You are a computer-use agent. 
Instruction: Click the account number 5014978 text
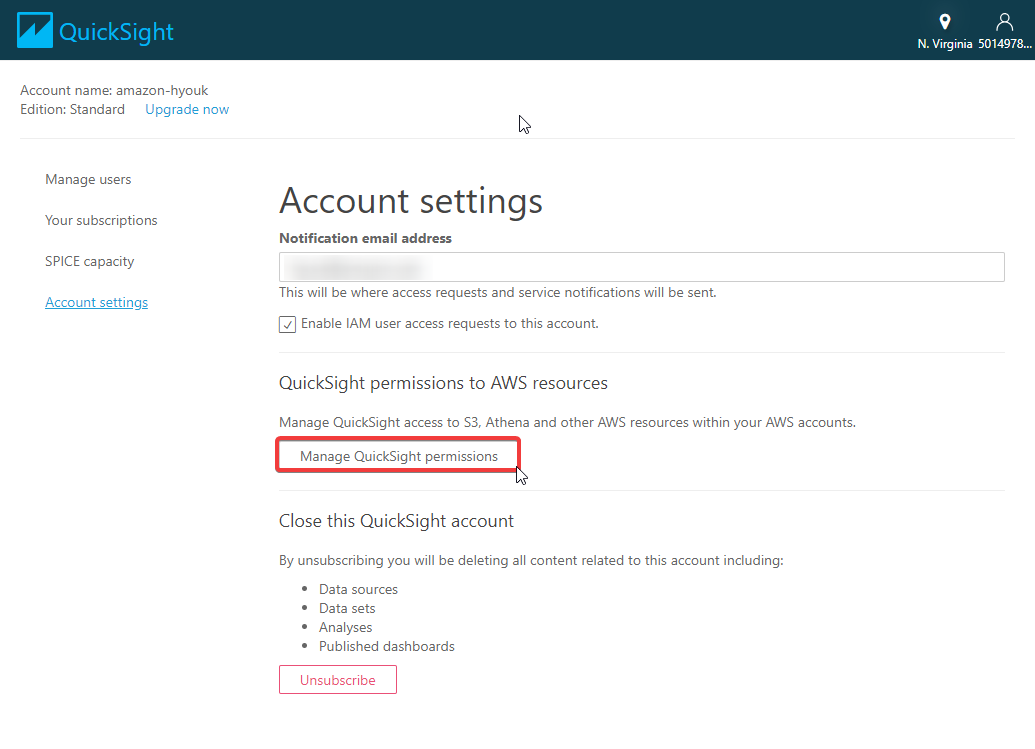[1005, 44]
